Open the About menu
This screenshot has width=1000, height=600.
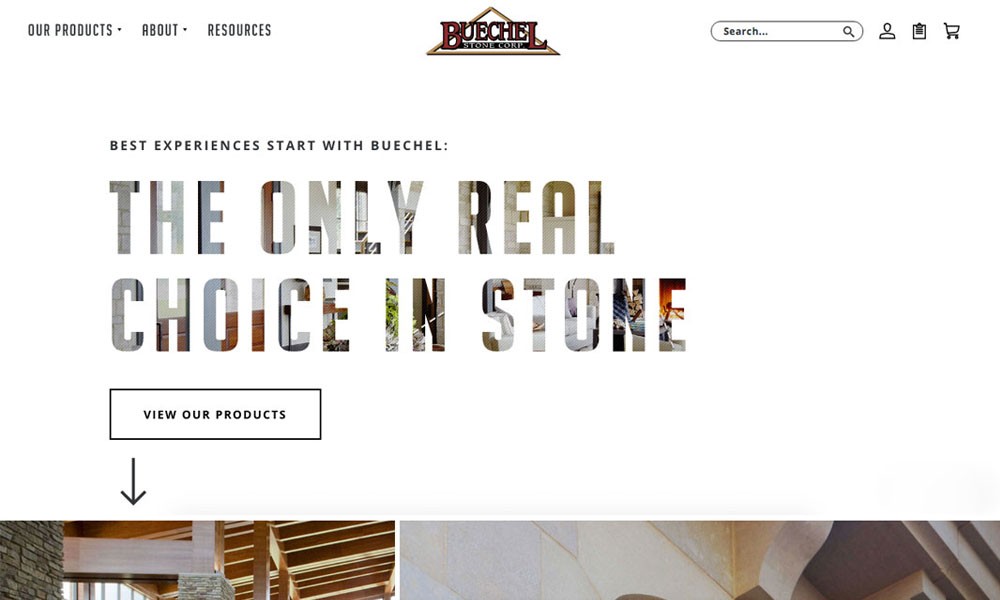click(160, 30)
